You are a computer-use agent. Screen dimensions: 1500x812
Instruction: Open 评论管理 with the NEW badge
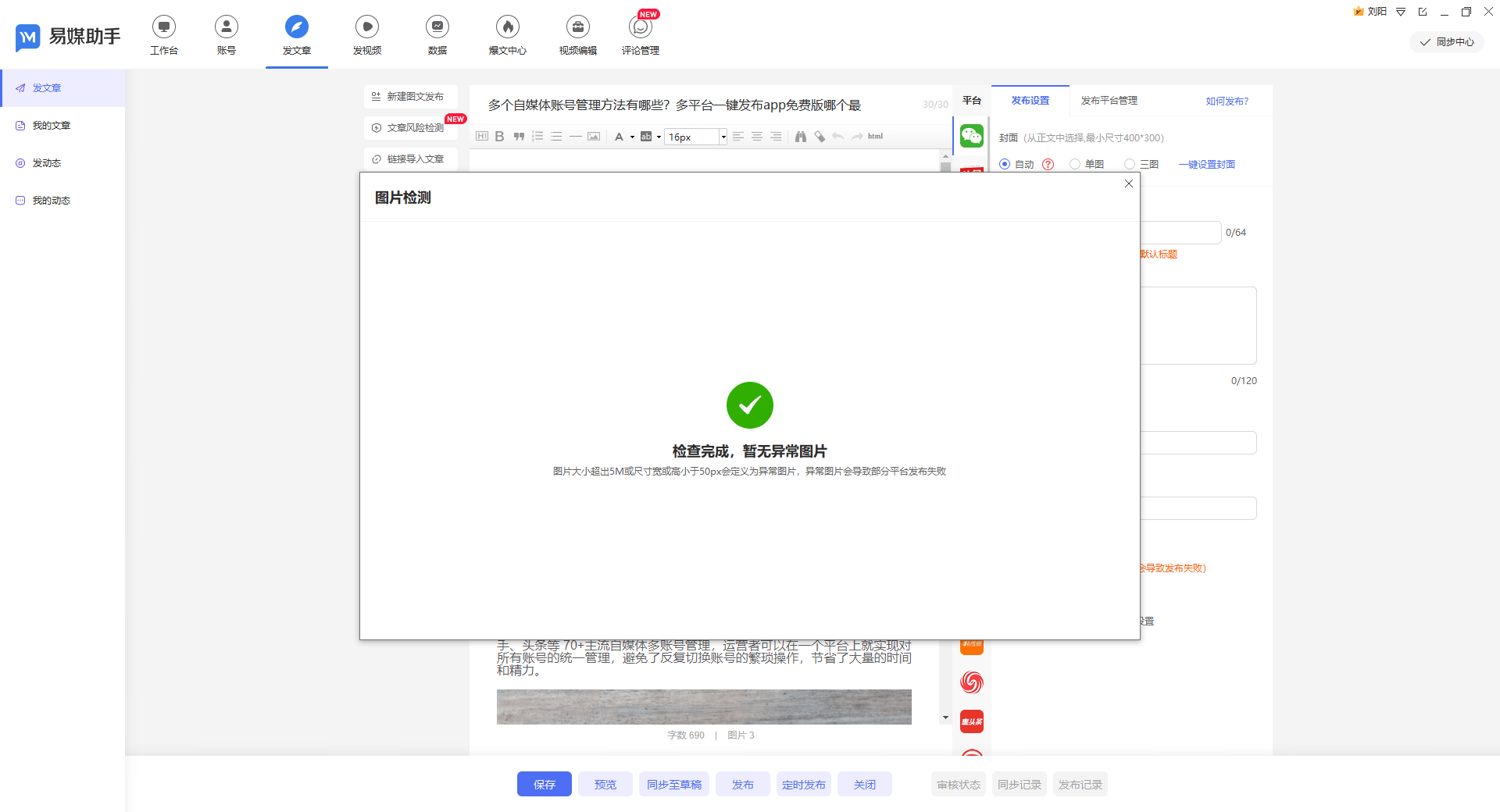(x=641, y=34)
